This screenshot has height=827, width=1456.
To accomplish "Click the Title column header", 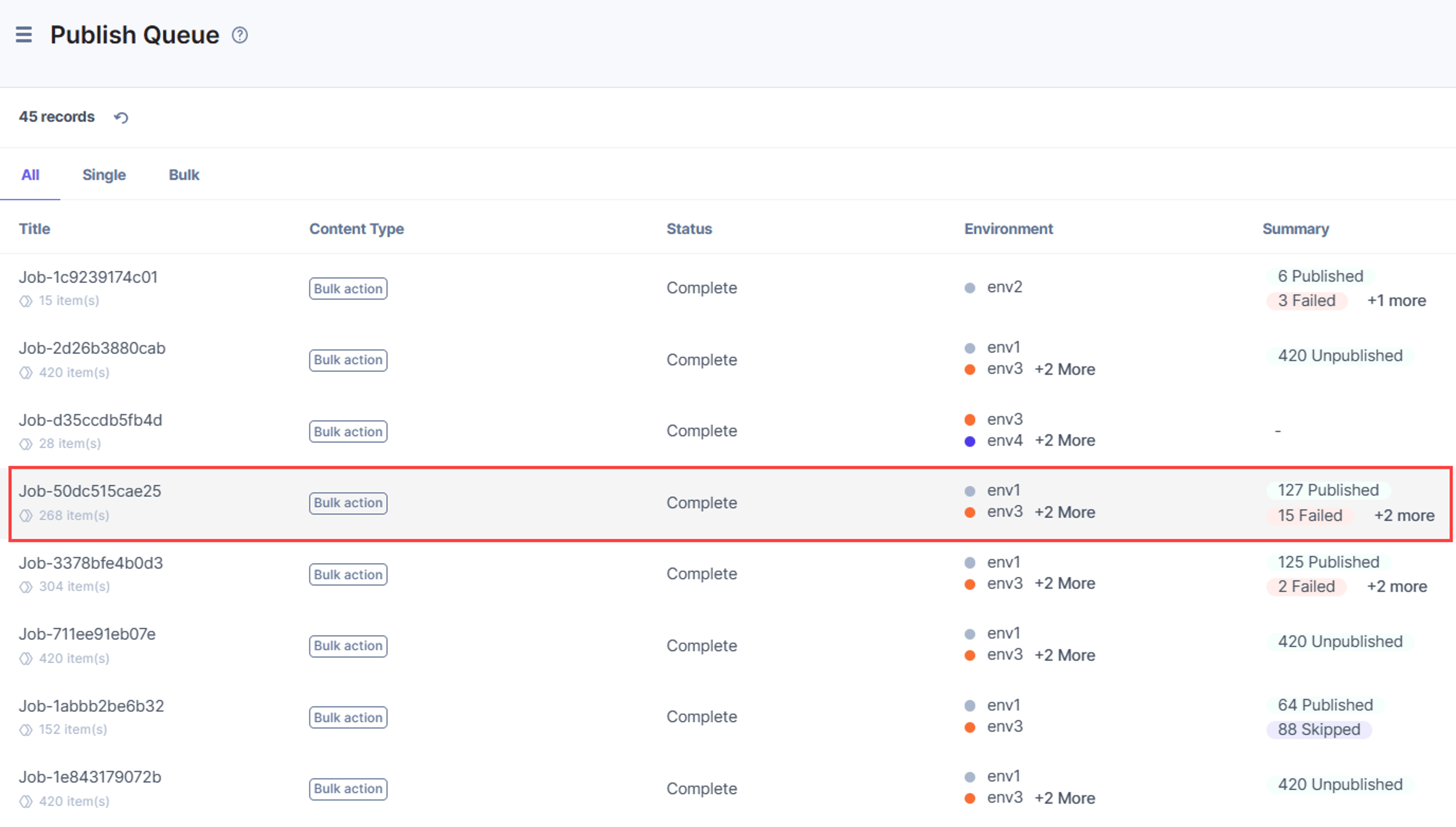I will click(35, 229).
